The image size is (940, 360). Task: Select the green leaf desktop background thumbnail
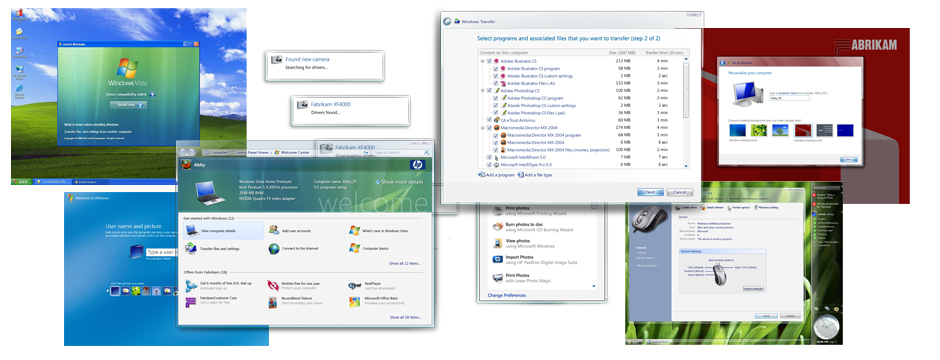pos(758,130)
